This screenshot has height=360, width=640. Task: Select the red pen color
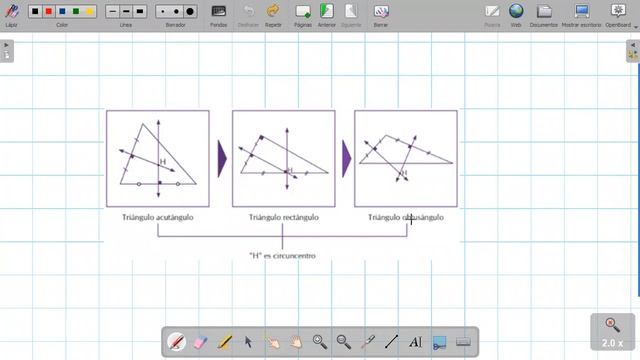(x=49, y=11)
